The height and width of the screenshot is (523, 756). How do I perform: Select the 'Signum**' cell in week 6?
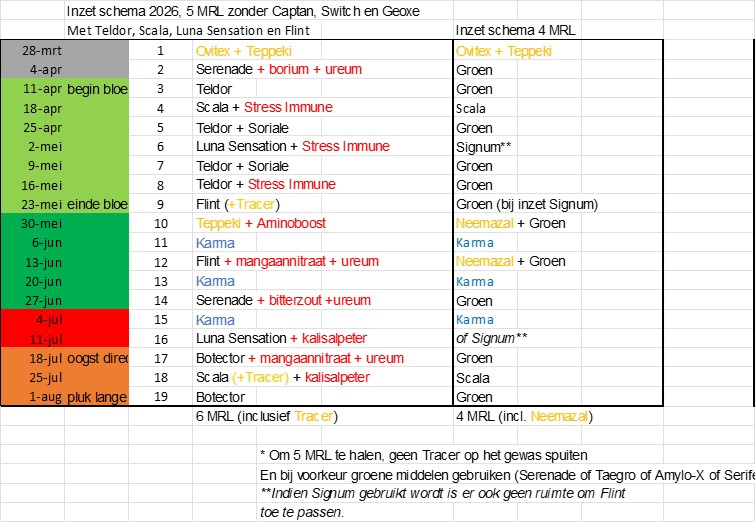click(485, 146)
